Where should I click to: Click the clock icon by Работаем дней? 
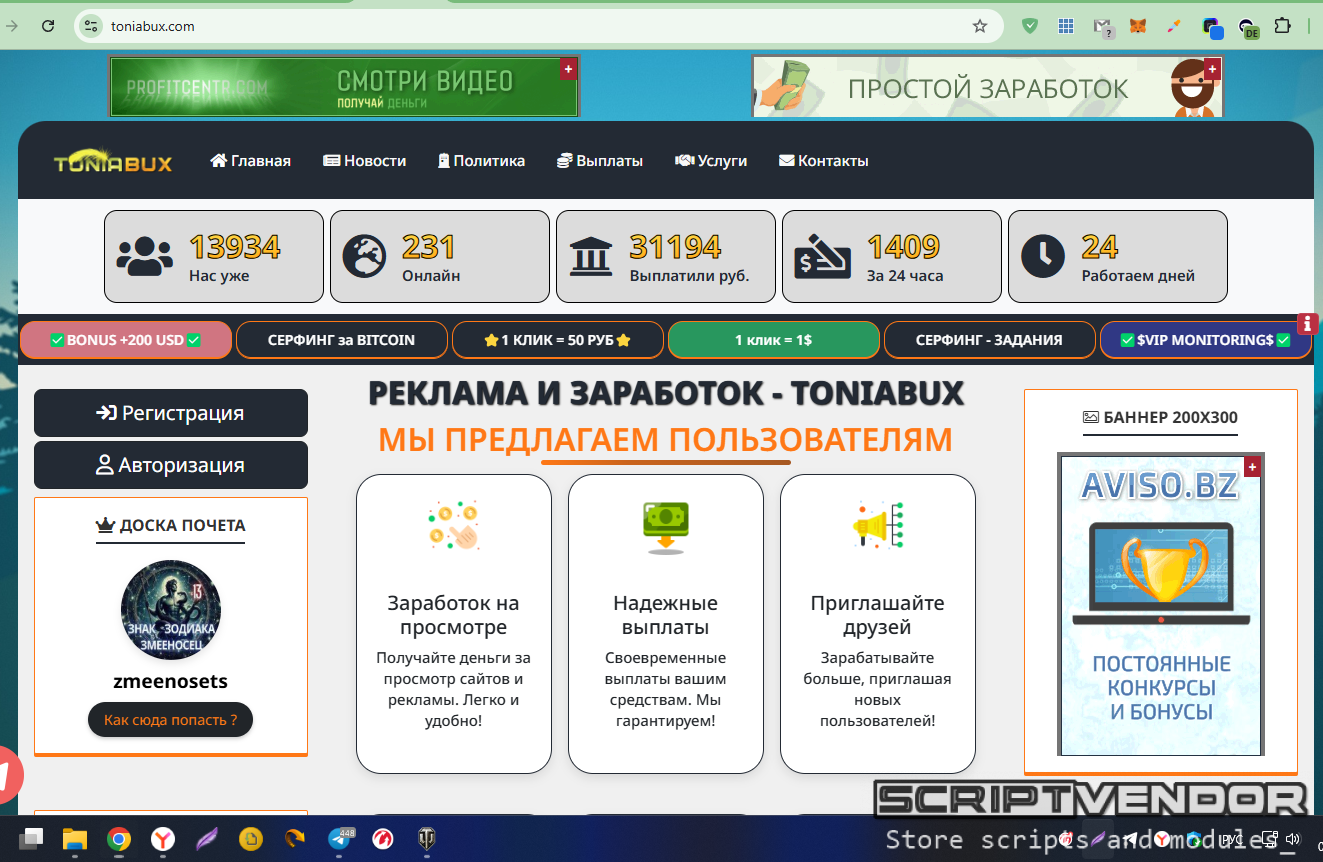(x=1043, y=257)
